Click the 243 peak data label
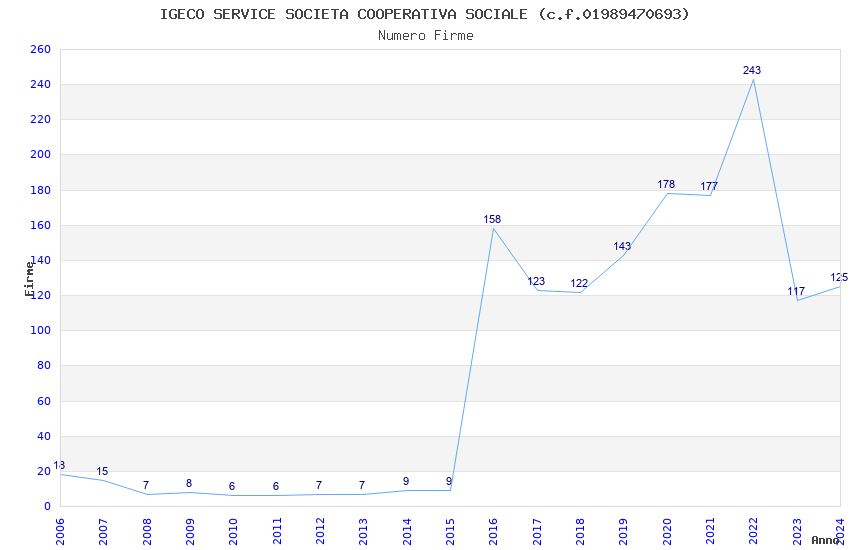Viewport: 850px width, 550px height. click(752, 70)
